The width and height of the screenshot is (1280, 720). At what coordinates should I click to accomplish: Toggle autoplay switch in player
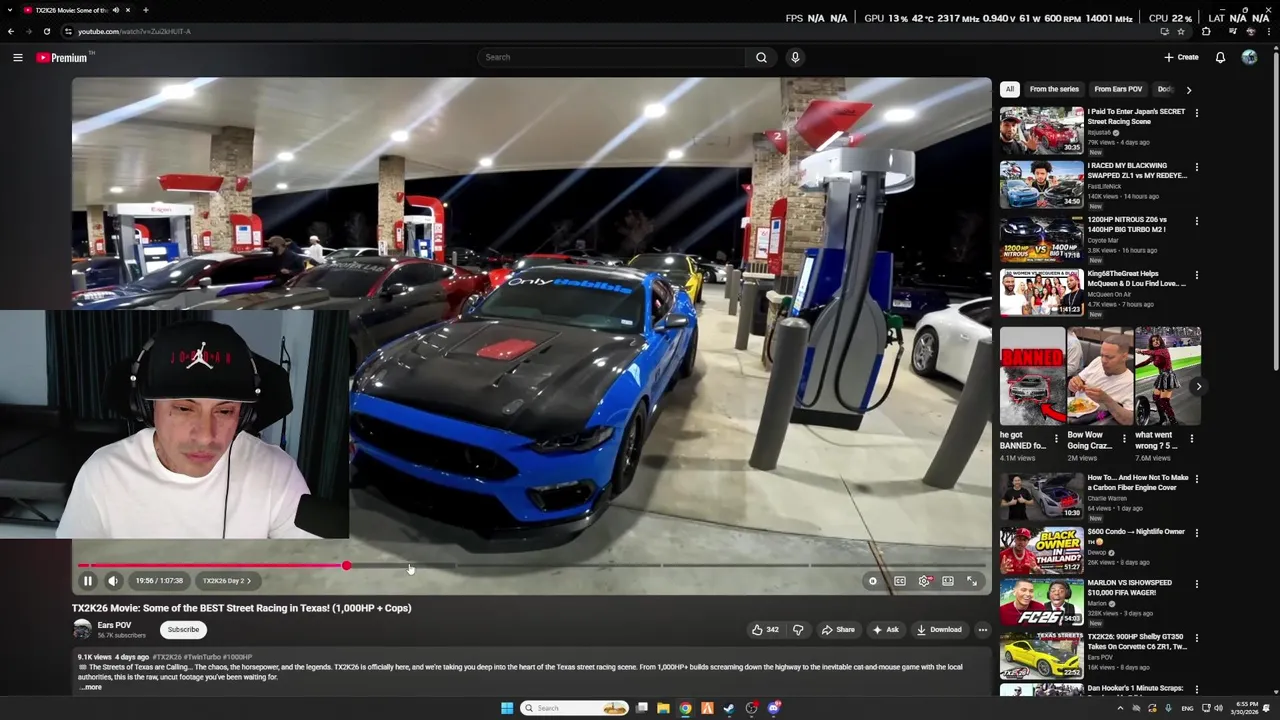click(873, 581)
